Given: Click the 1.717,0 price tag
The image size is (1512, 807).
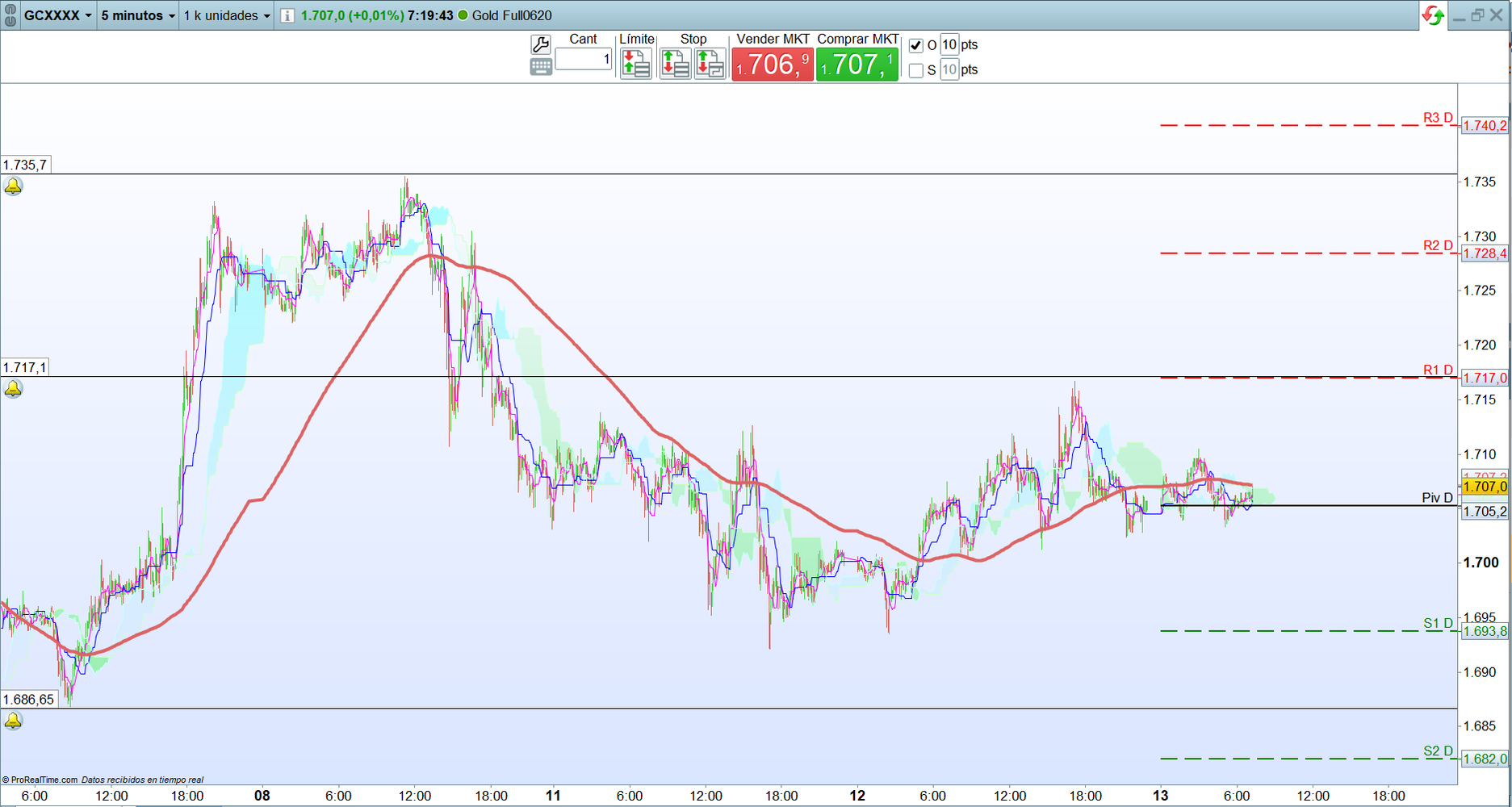Looking at the screenshot, I should (1485, 378).
